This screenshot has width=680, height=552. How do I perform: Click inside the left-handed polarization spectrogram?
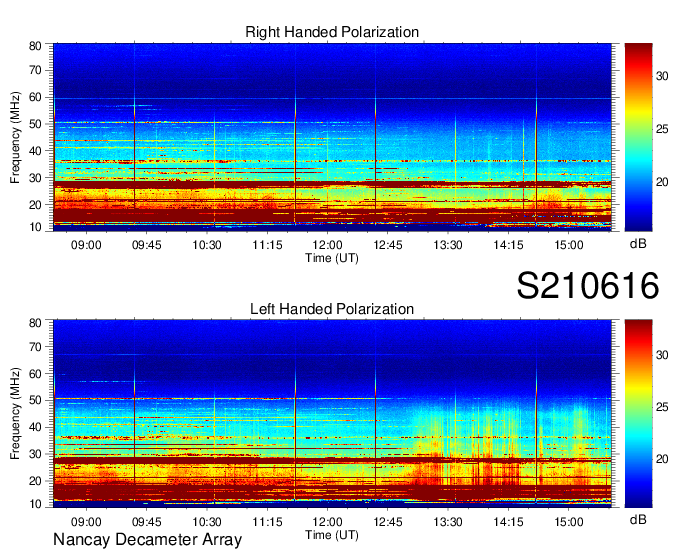point(332,413)
